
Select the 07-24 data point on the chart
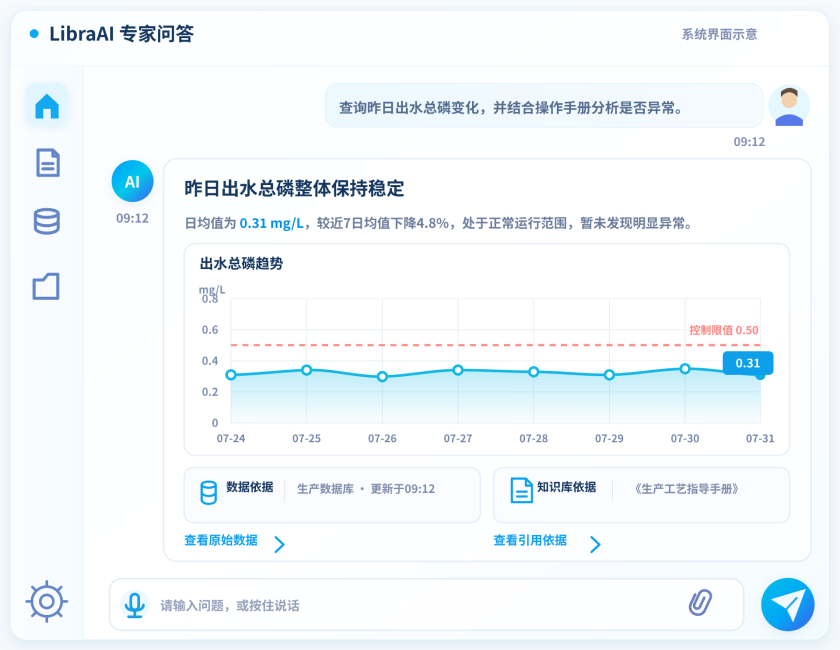point(231,375)
